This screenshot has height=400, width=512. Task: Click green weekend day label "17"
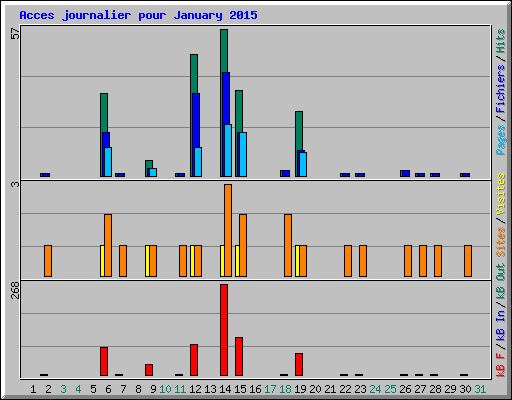click(x=270, y=389)
